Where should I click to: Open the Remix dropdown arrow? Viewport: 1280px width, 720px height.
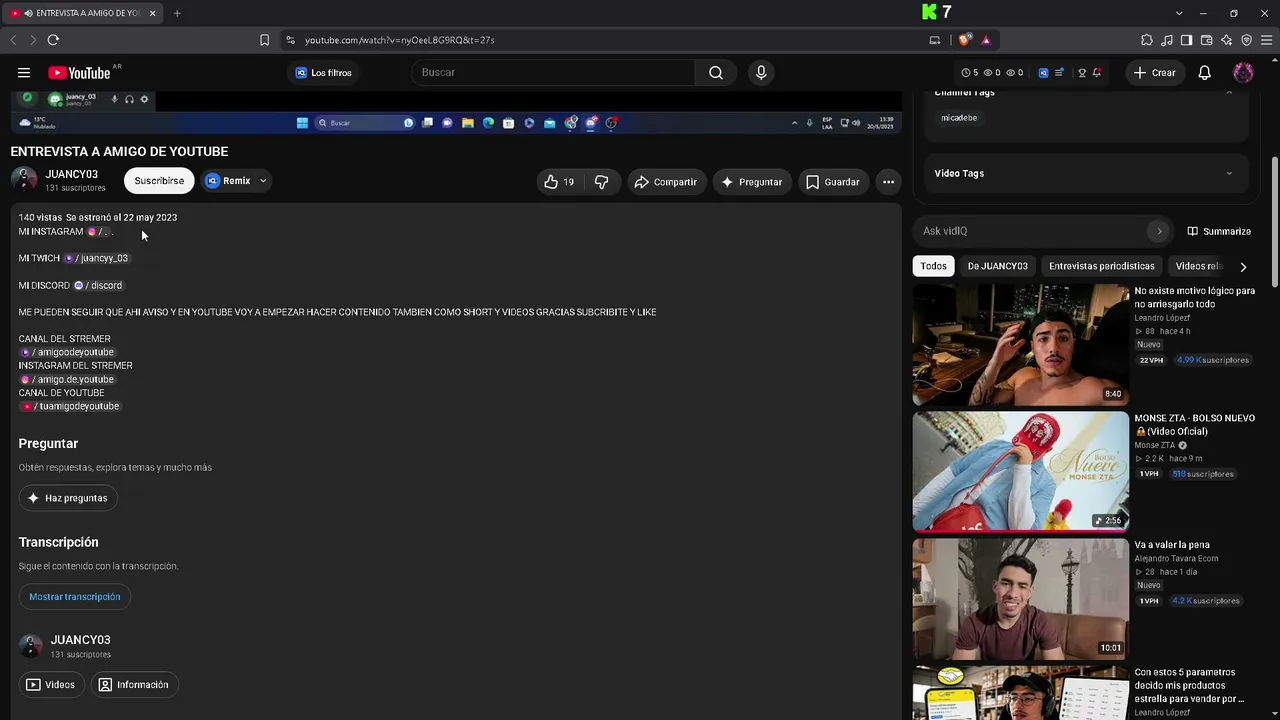coord(263,181)
